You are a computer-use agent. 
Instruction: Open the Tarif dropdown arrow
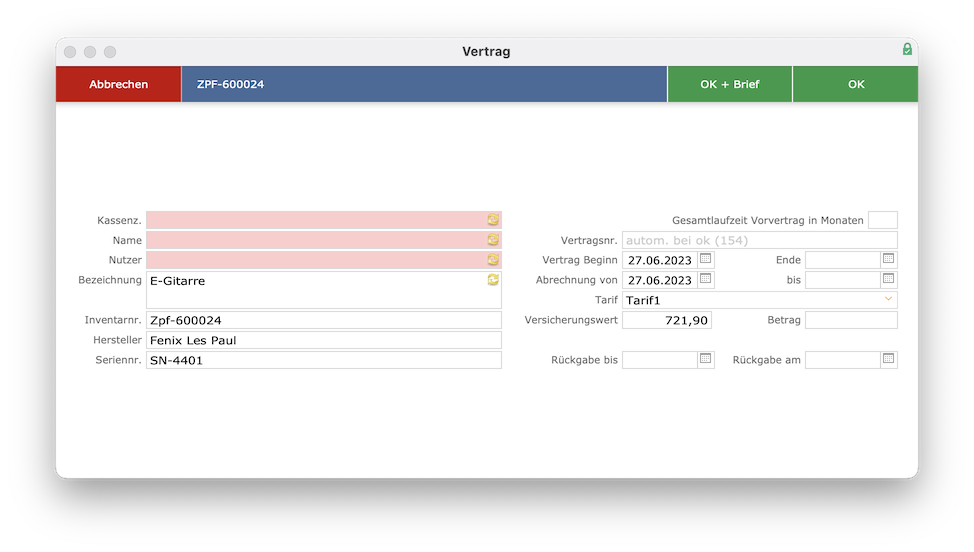point(888,299)
